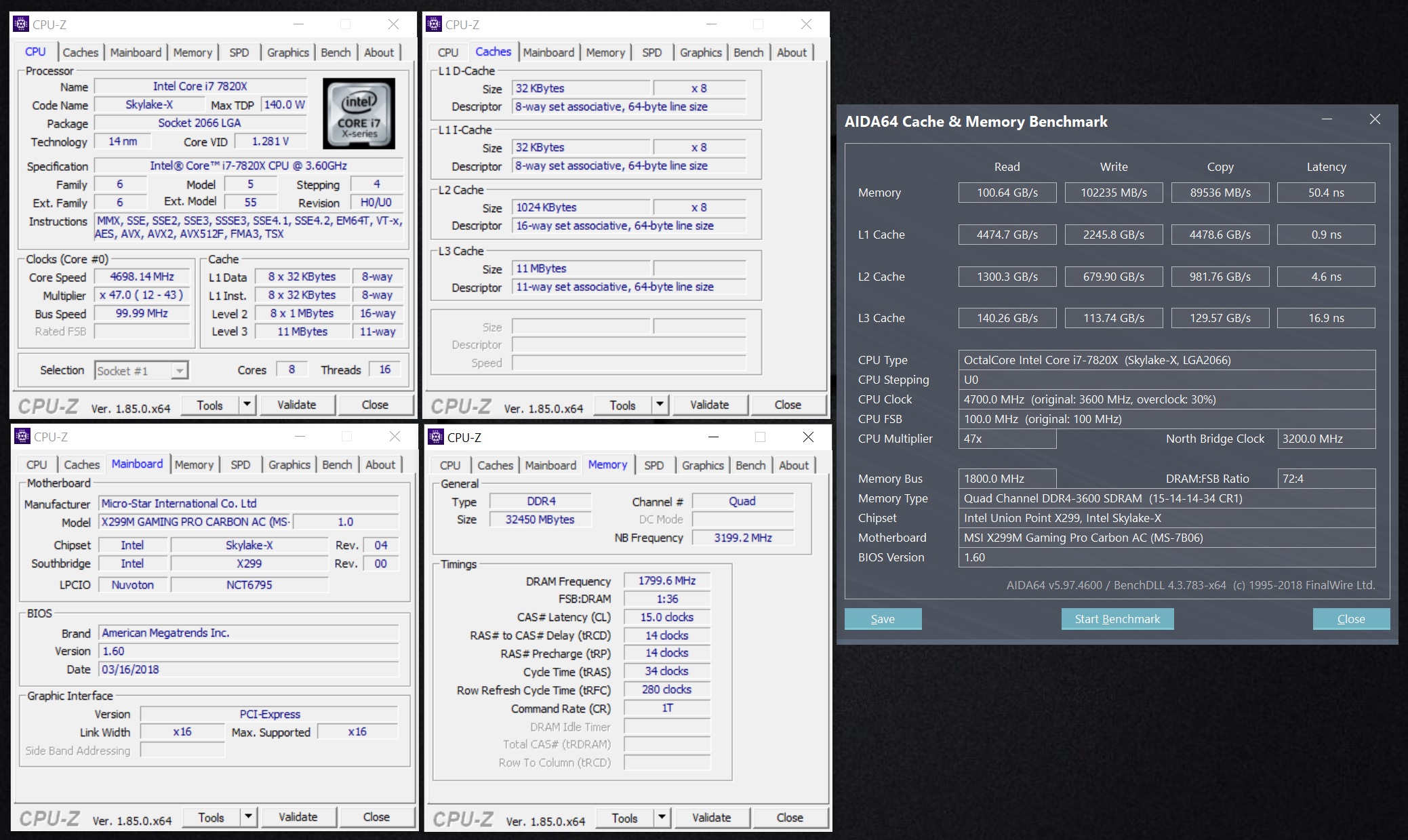Click DRAM Frequency 1799.6 MHz value

click(666, 580)
